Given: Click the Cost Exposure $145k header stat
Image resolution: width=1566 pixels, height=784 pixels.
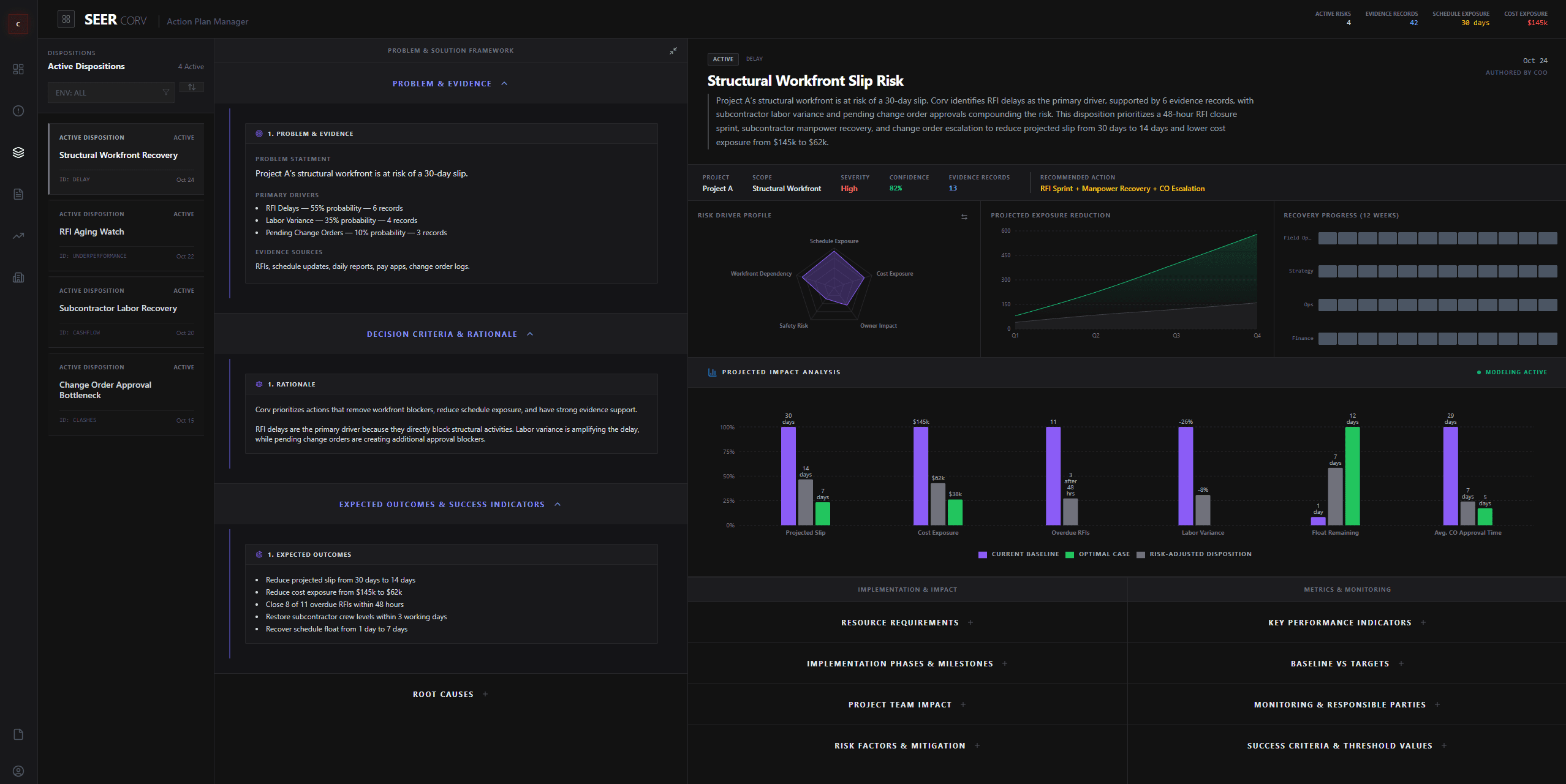Looking at the screenshot, I should (1526, 18).
